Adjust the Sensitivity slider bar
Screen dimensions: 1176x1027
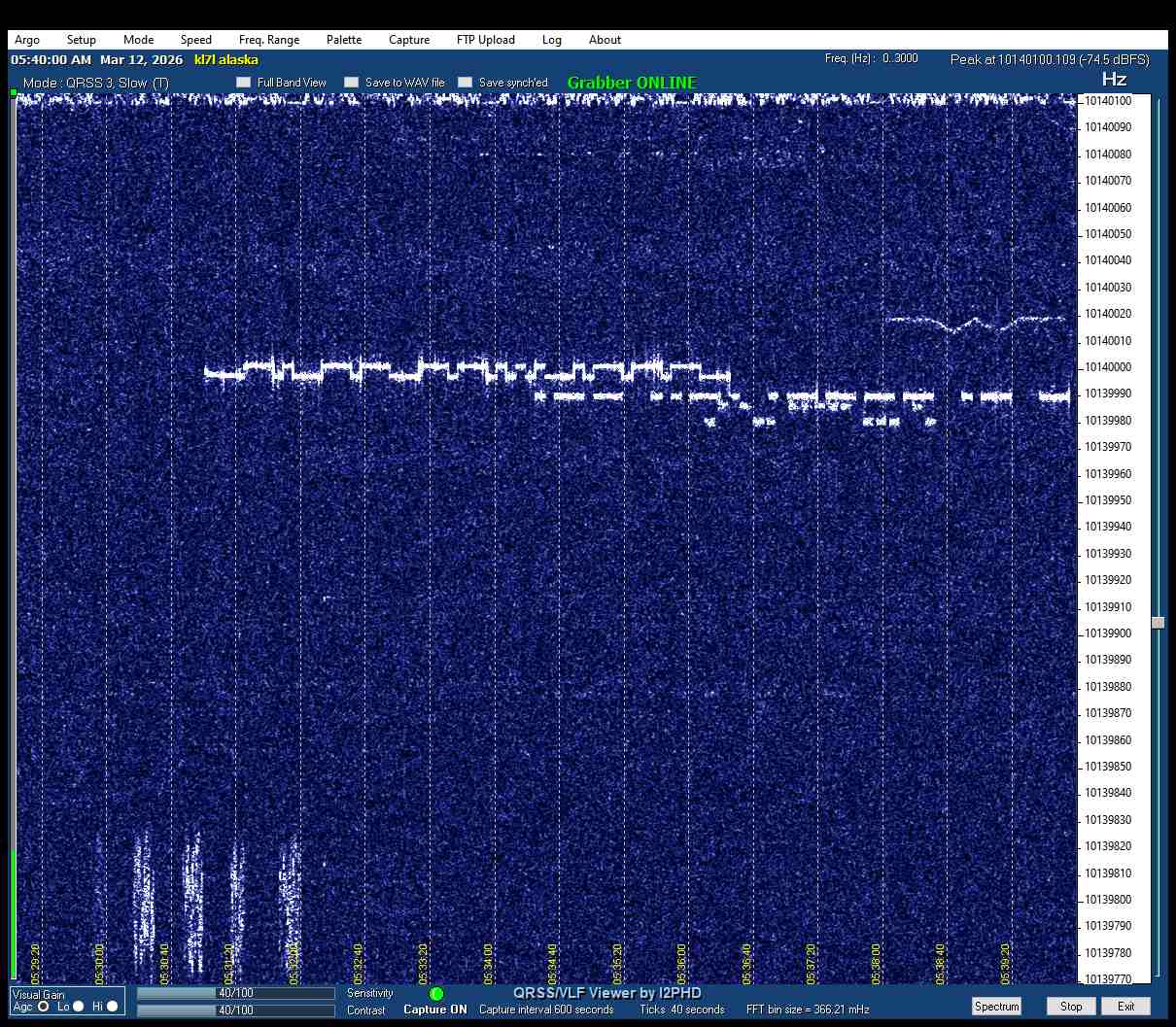click(235, 993)
